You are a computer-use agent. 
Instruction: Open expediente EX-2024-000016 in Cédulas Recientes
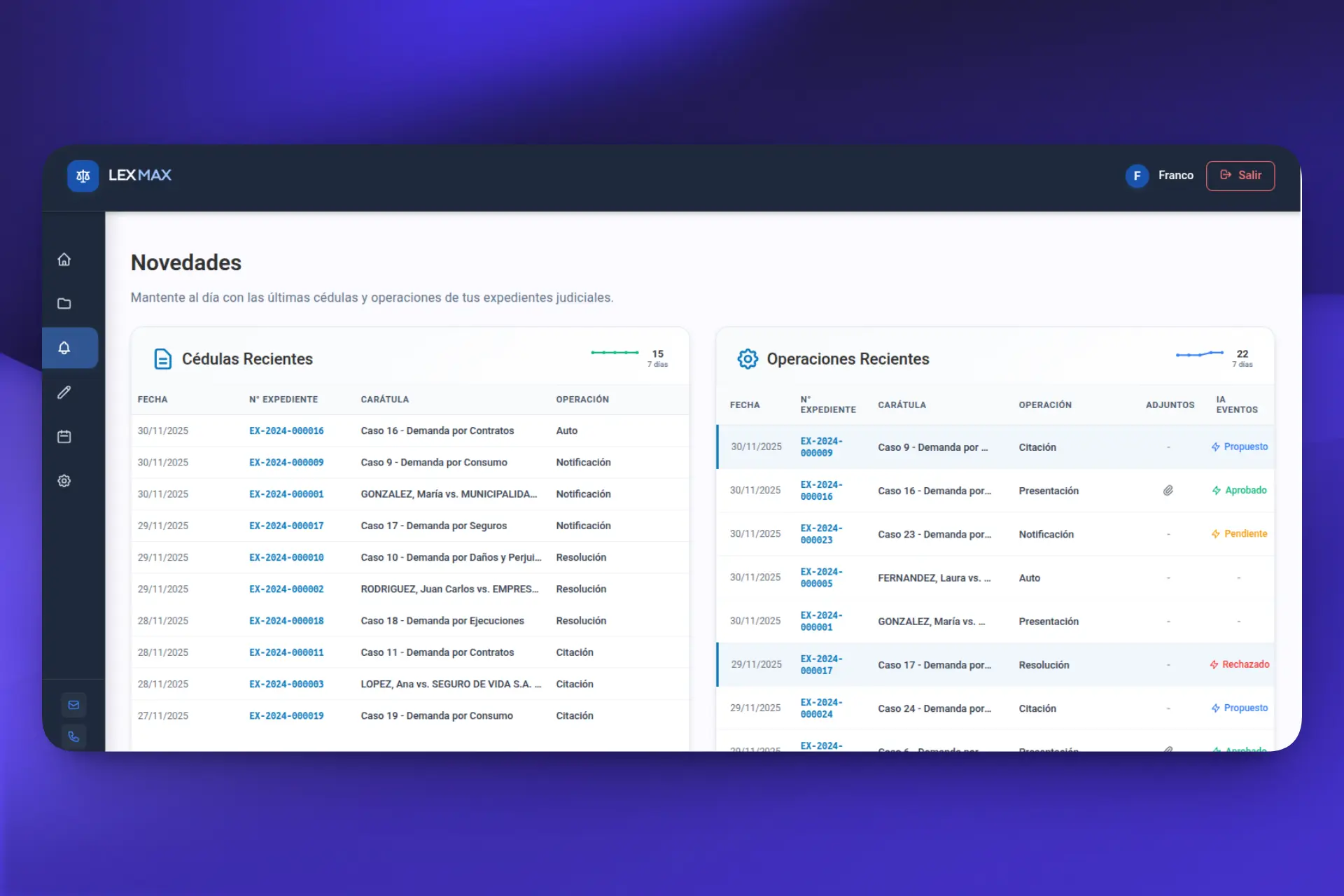(x=286, y=431)
